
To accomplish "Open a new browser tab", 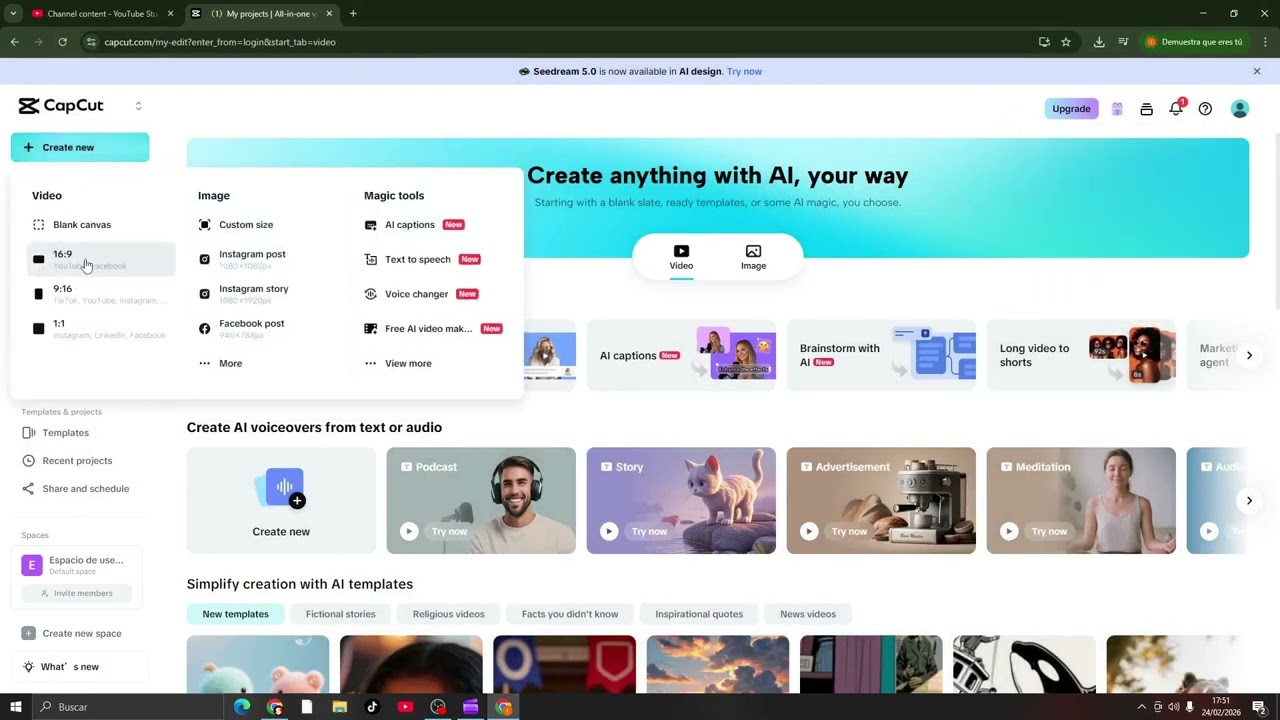I will [x=353, y=14].
